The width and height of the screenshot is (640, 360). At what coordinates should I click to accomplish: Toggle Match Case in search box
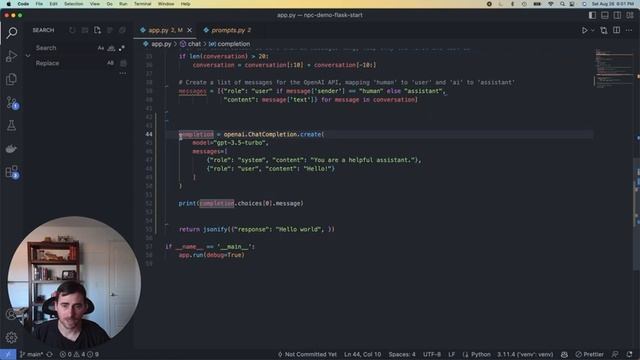tap(101, 48)
